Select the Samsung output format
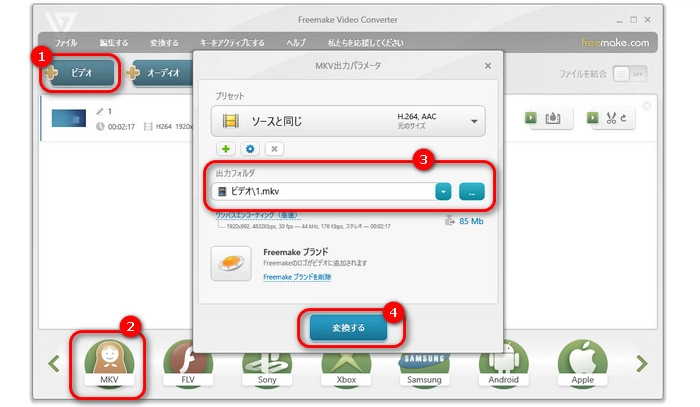The width and height of the screenshot is (700, 407). point(424,369)
